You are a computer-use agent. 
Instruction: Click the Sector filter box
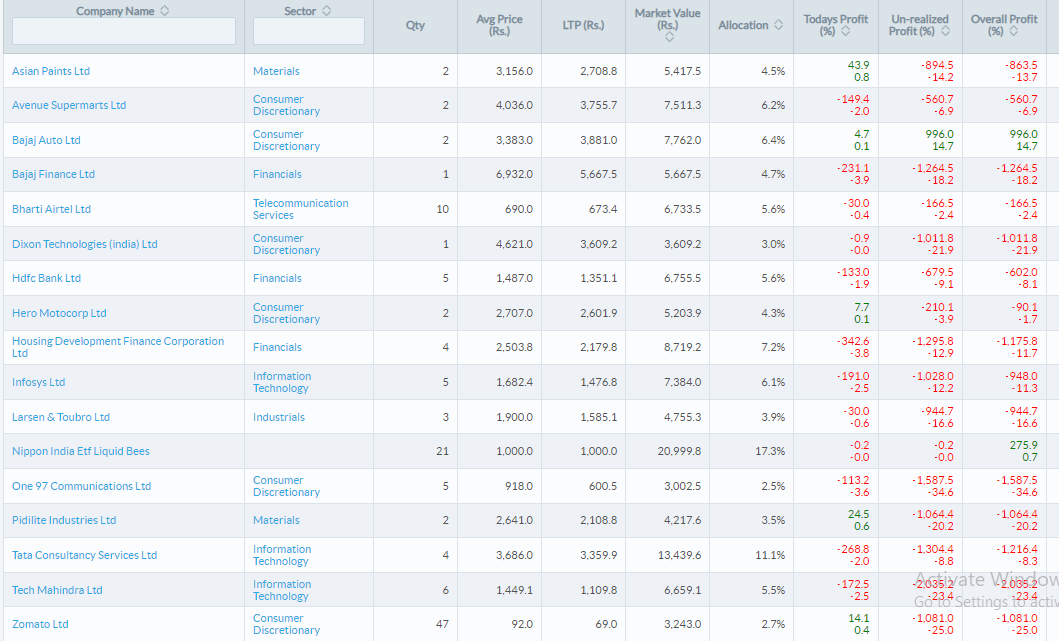pyautogui.click(x=309, y=31)
